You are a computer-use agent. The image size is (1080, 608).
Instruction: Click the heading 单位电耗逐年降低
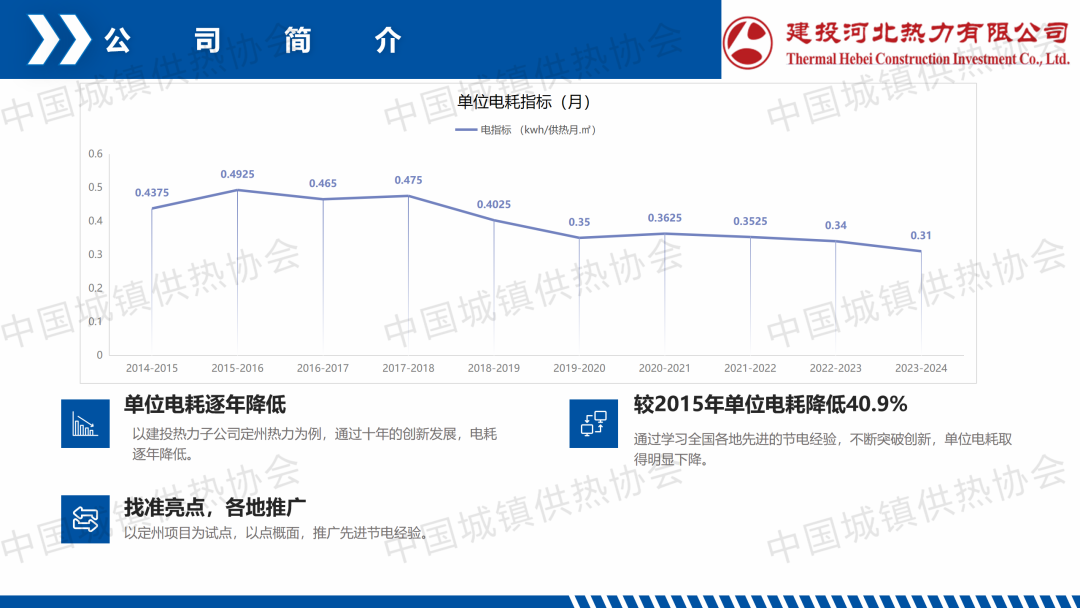coord(205,405)
